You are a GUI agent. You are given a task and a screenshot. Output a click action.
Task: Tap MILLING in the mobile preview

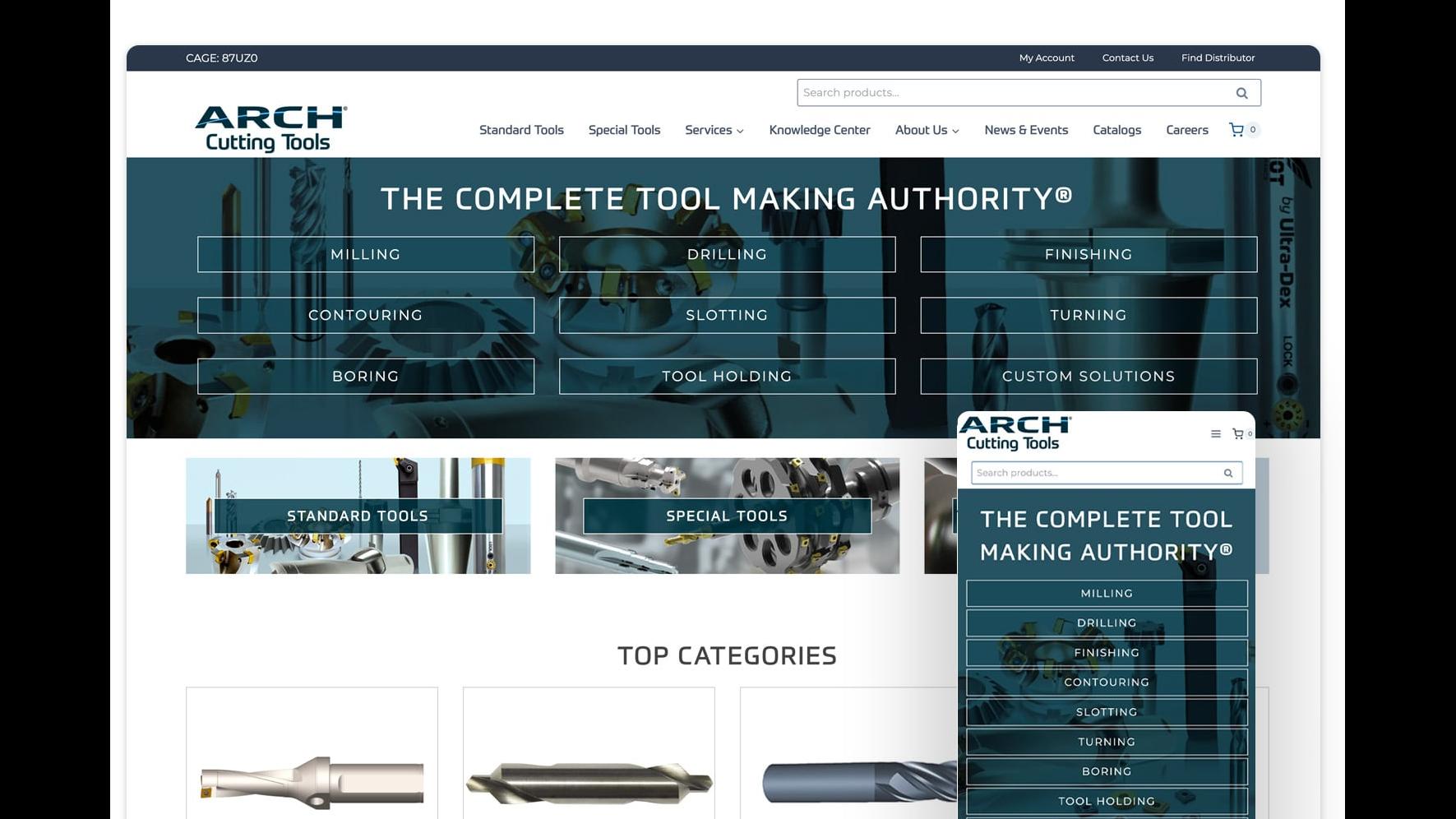click(x=1107, y=594)
